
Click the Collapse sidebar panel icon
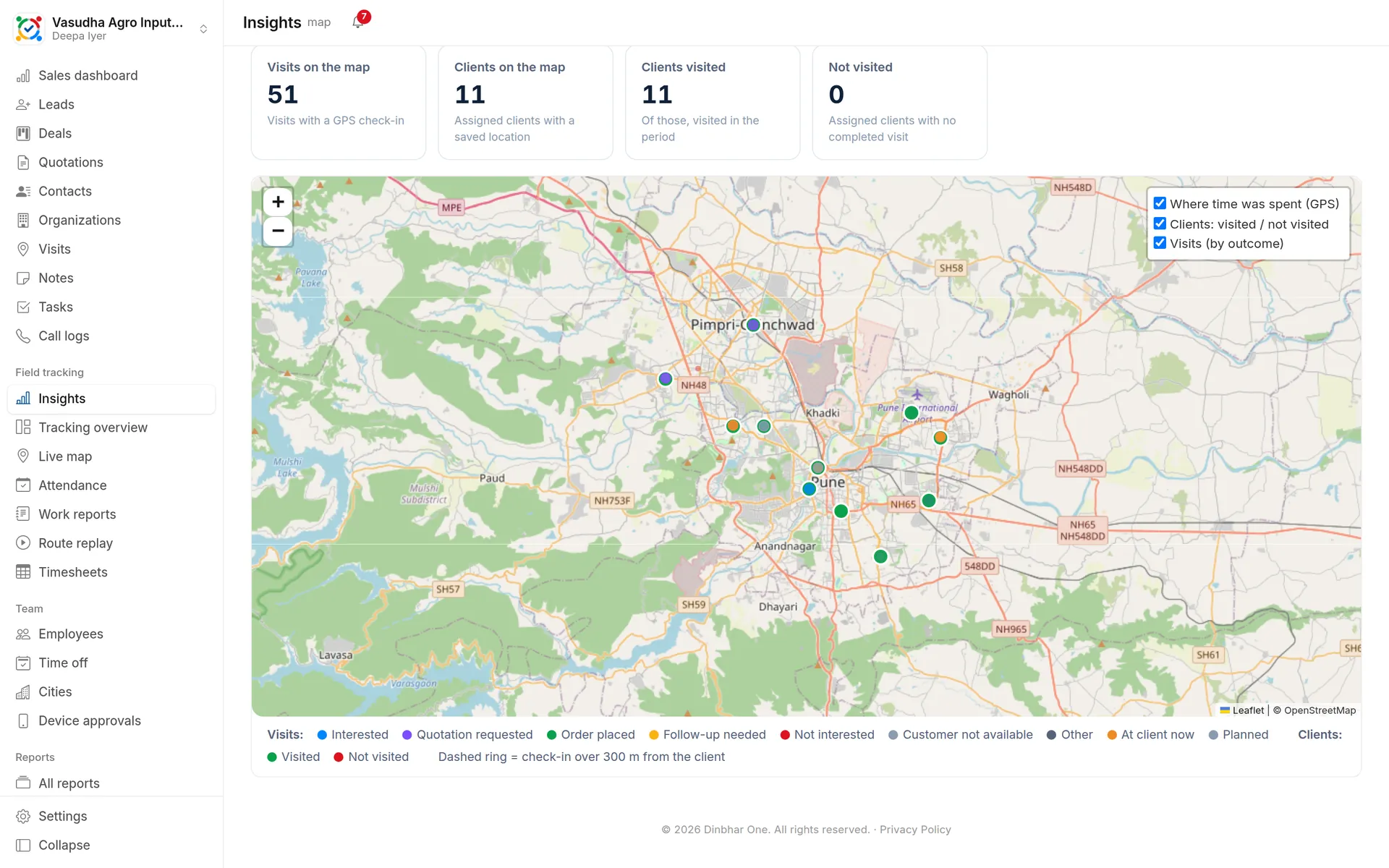pos(23,846)
